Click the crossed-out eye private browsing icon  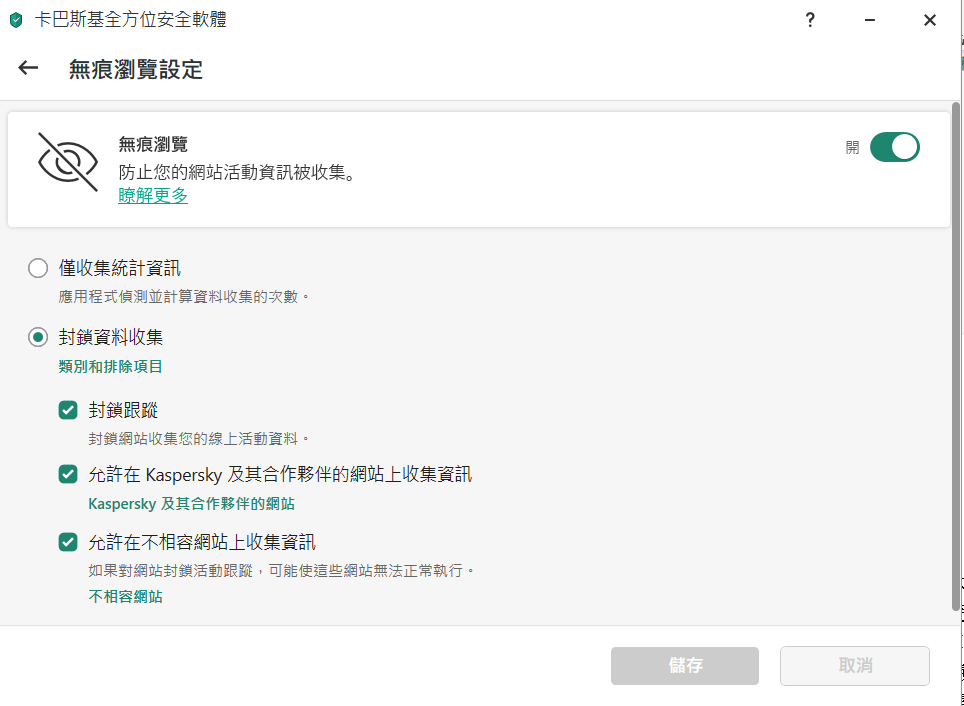(x=68, y=161)
